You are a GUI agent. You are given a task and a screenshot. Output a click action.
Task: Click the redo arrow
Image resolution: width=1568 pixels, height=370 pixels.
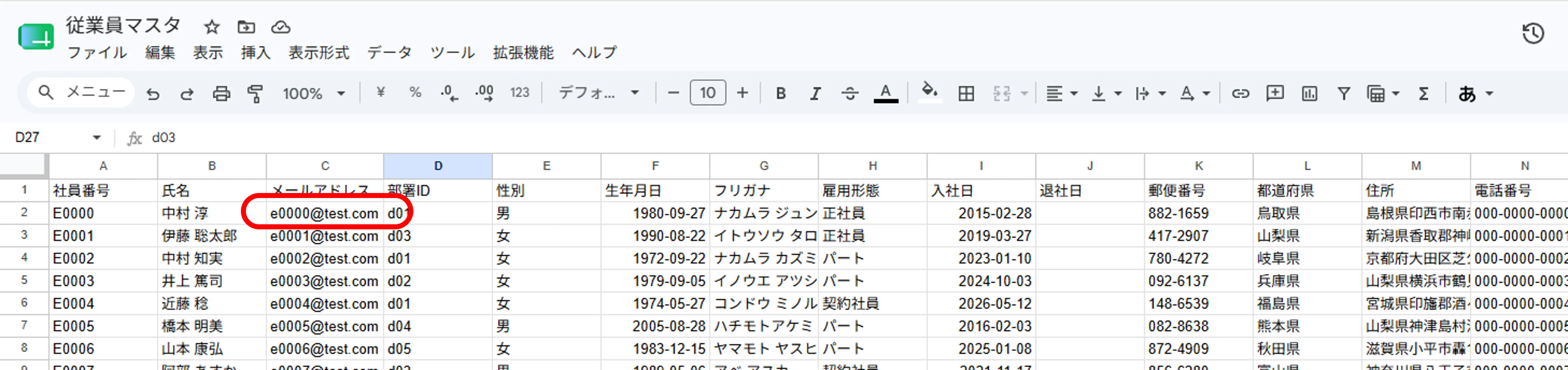(x=187, y=94)
